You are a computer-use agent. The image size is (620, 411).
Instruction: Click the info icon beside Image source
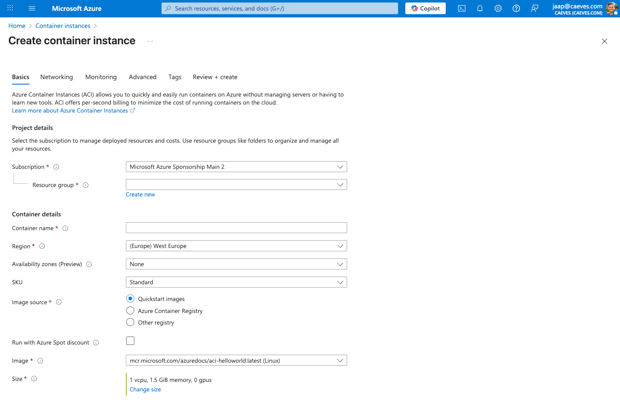(59, 302)
